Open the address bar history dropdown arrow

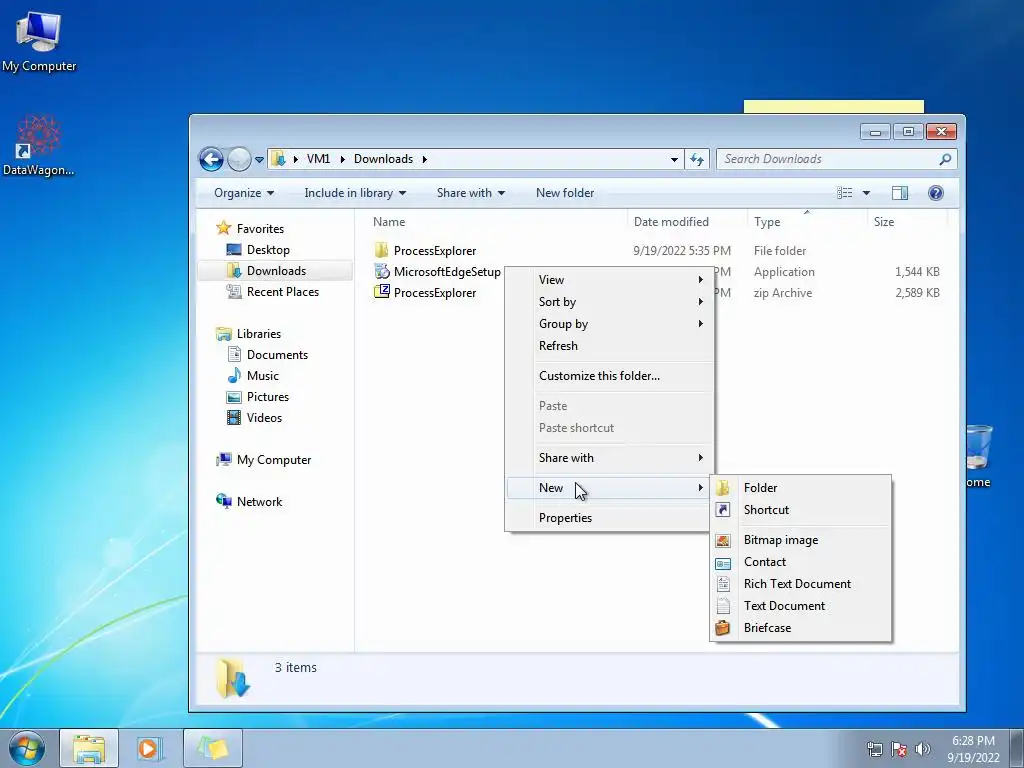[674, 159]
